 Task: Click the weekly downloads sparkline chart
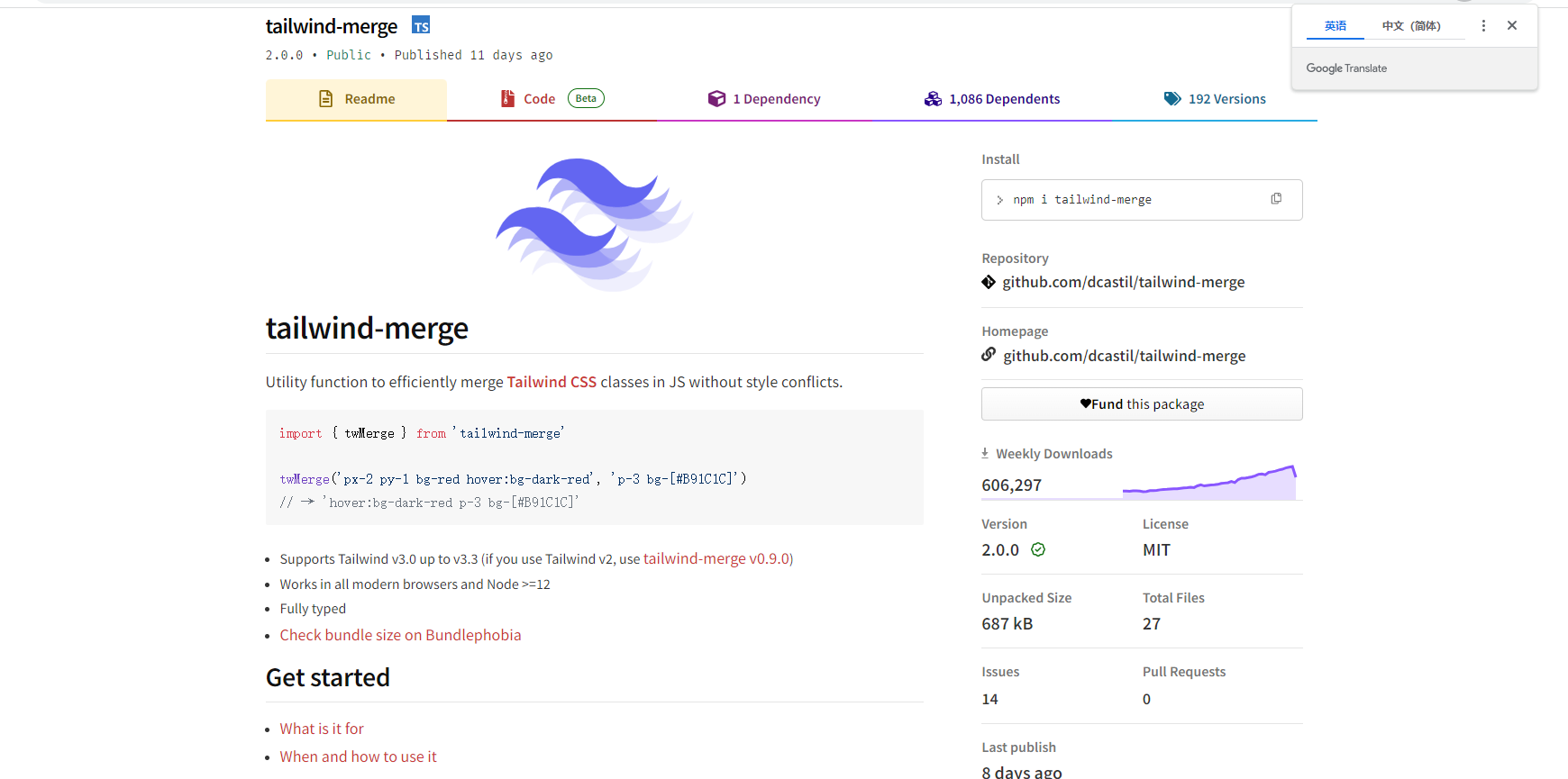point(1209,482)
